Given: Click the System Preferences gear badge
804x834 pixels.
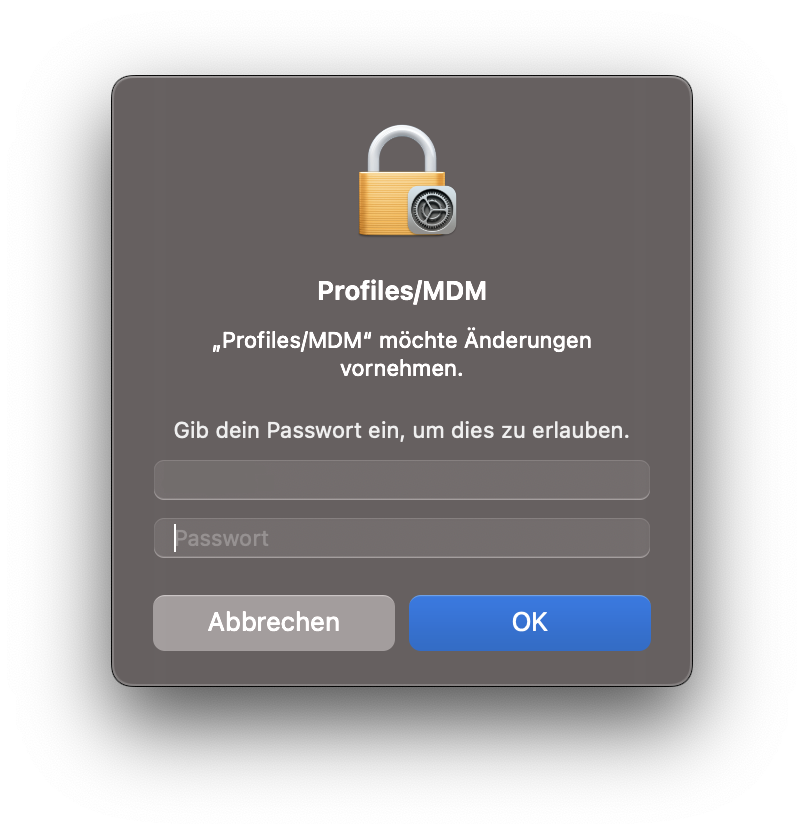Looking at the screenshot, I should point(433,210).
